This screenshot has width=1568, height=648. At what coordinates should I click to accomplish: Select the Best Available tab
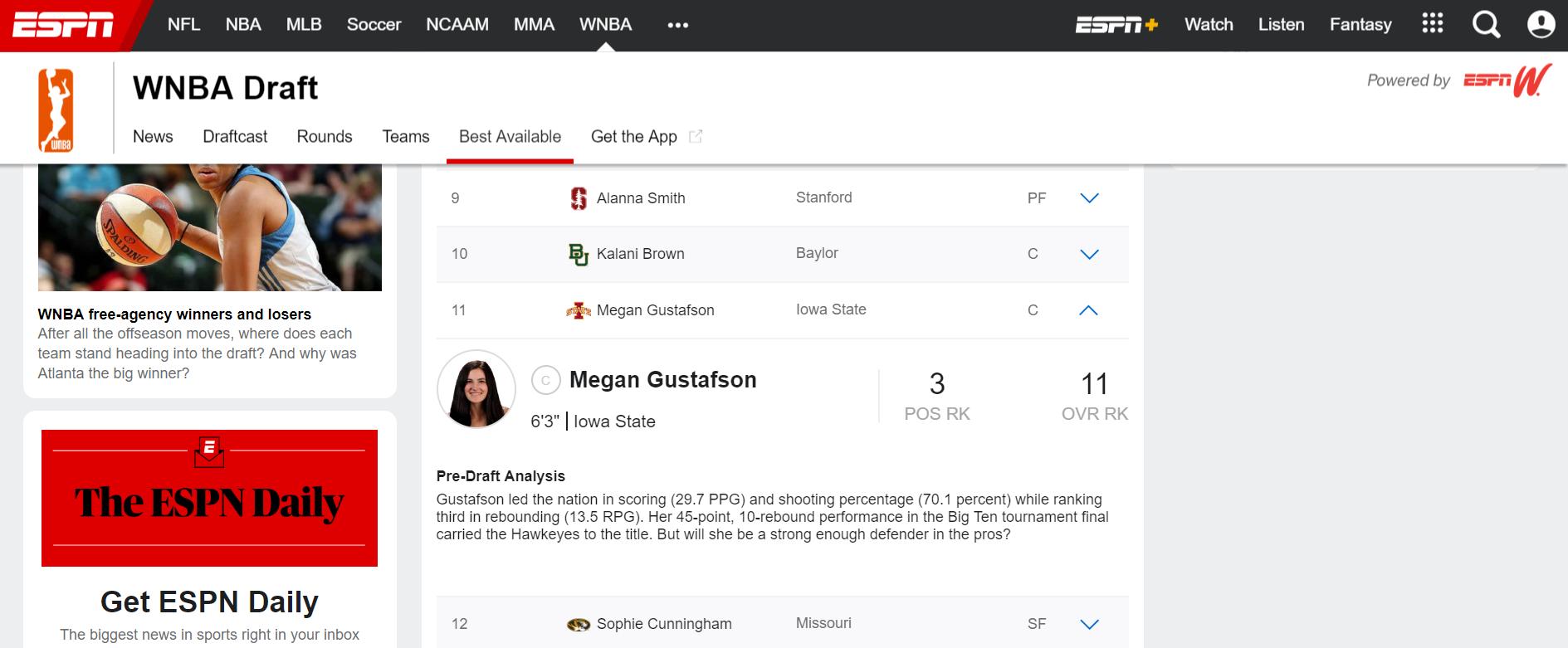510,137
